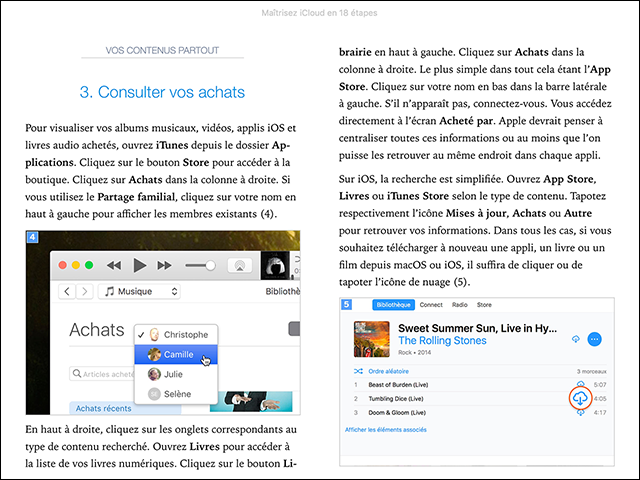Open The Rolling Stones artist link

point(442,341)
